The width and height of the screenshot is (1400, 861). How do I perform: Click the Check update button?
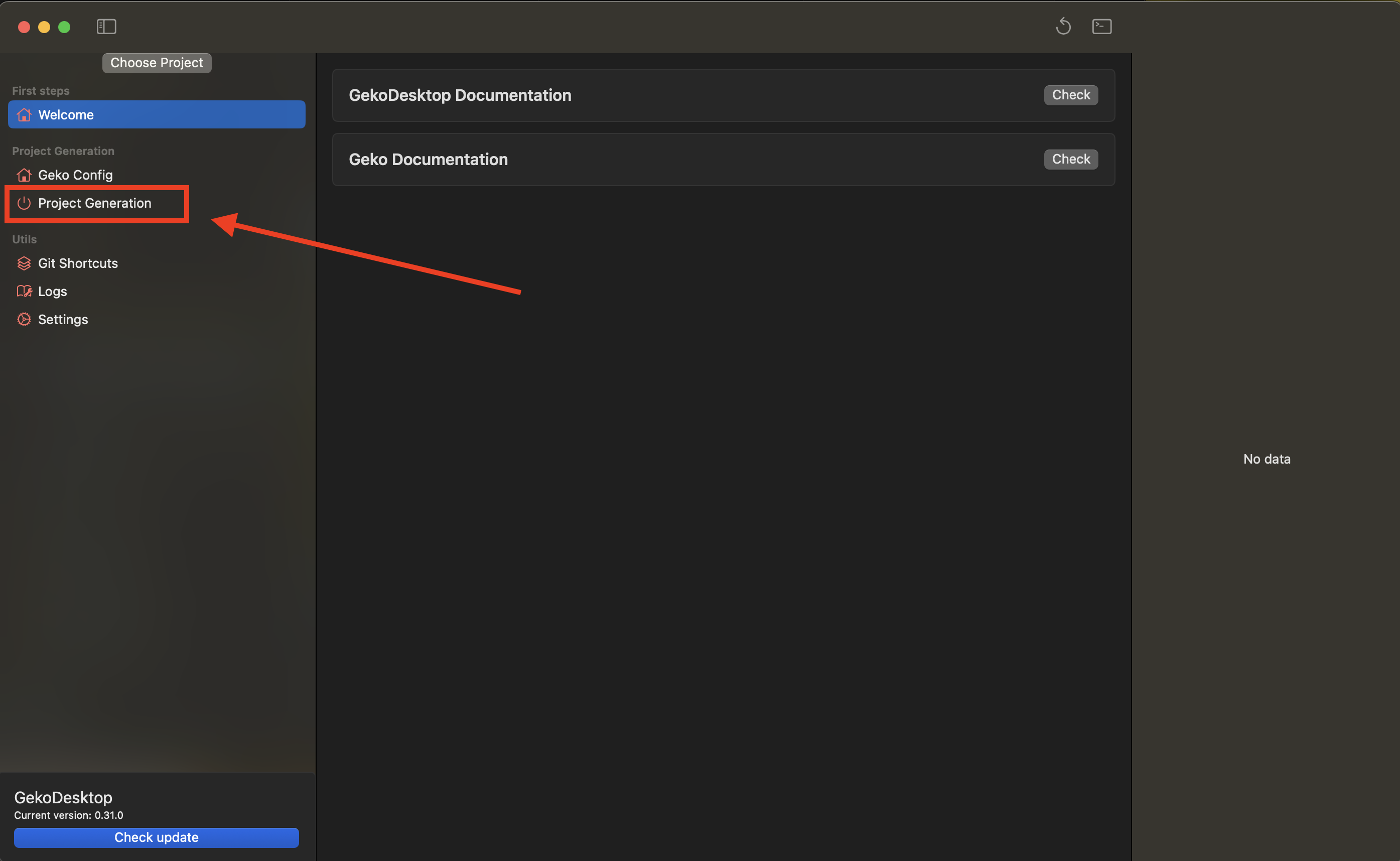(x=156, y=837)
